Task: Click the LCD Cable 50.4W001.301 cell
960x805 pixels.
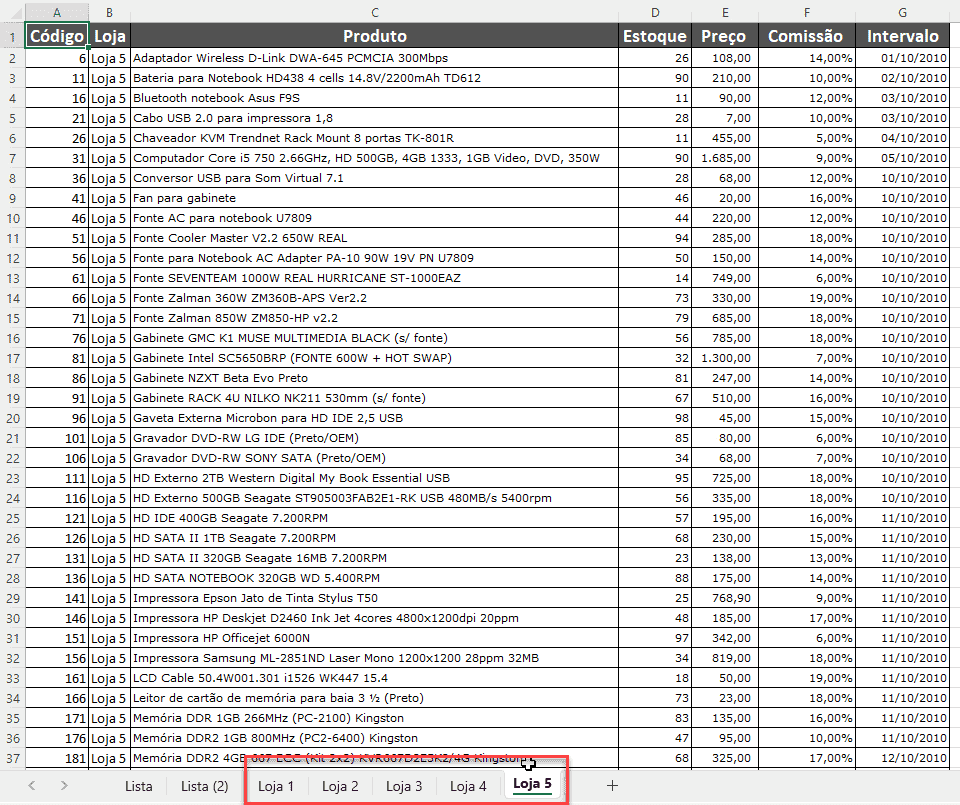Action: pos(375,678)
